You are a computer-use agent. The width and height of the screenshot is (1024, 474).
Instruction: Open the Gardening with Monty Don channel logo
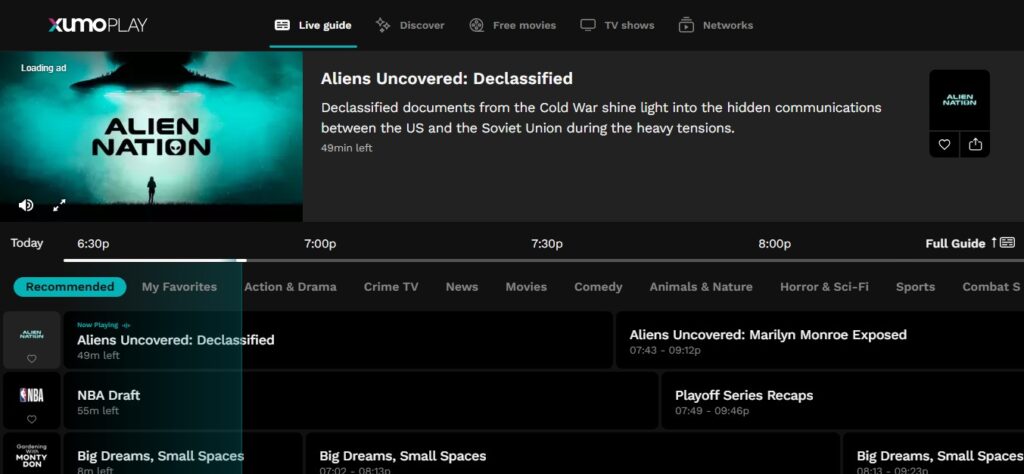[31, 454]
